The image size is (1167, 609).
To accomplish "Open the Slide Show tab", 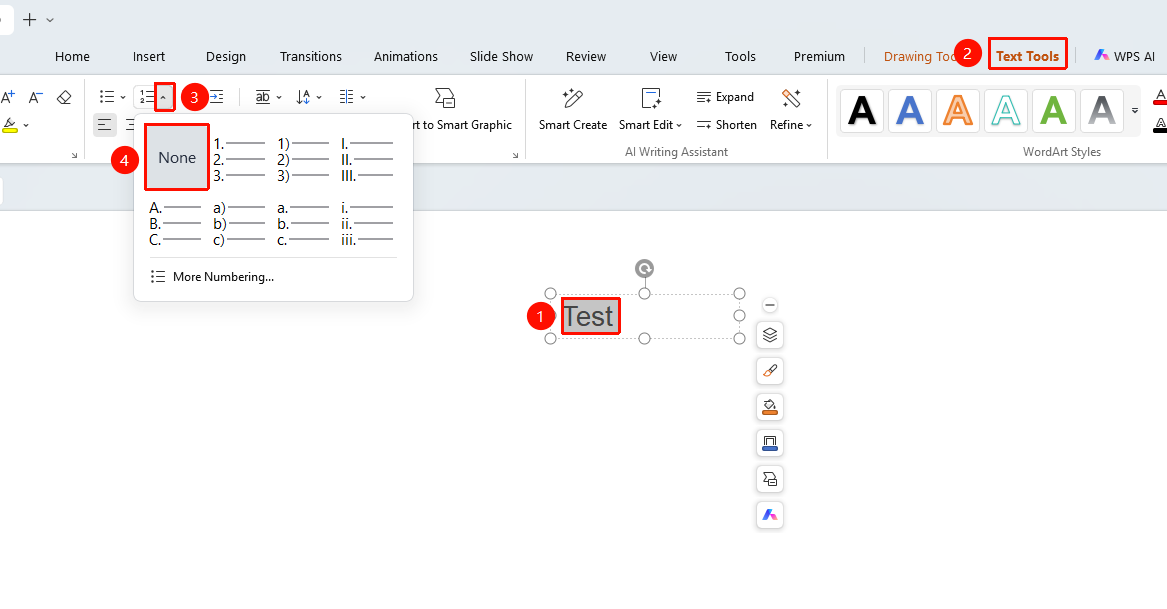I will pyautogui.click(x=502, y=57).
